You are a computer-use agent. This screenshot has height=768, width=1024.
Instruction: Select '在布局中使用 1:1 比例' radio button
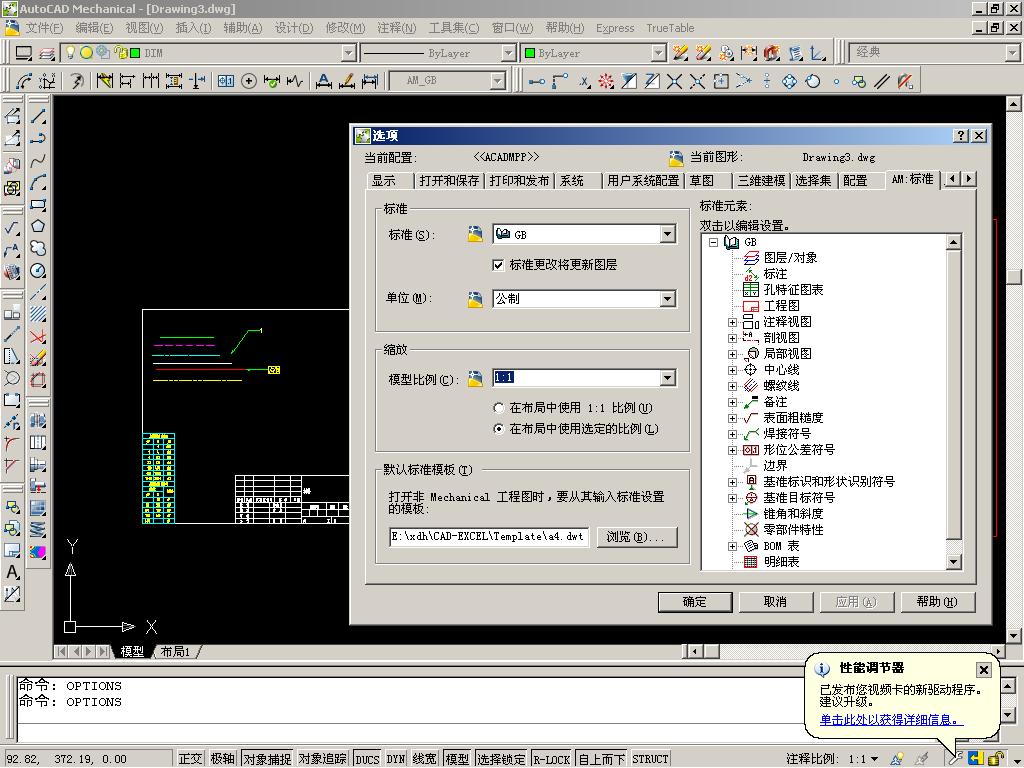point(499,408)
